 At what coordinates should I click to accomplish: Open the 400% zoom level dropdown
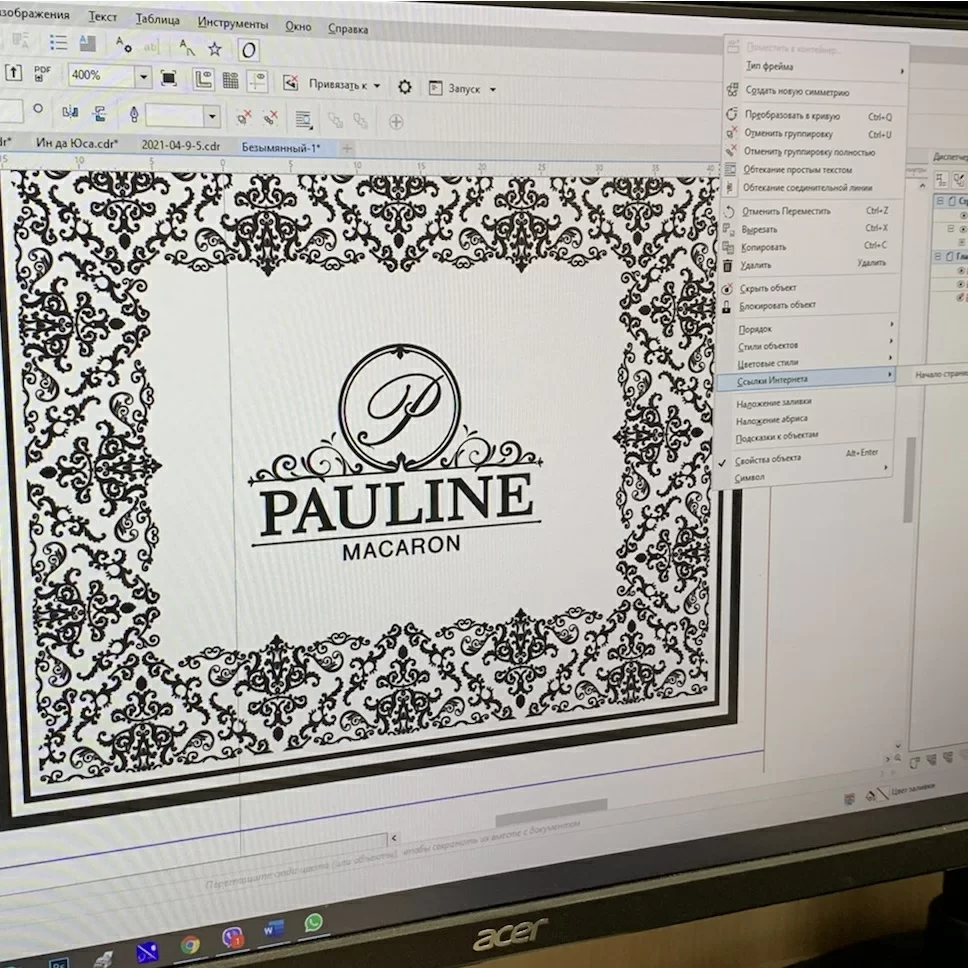coord(143,76)
